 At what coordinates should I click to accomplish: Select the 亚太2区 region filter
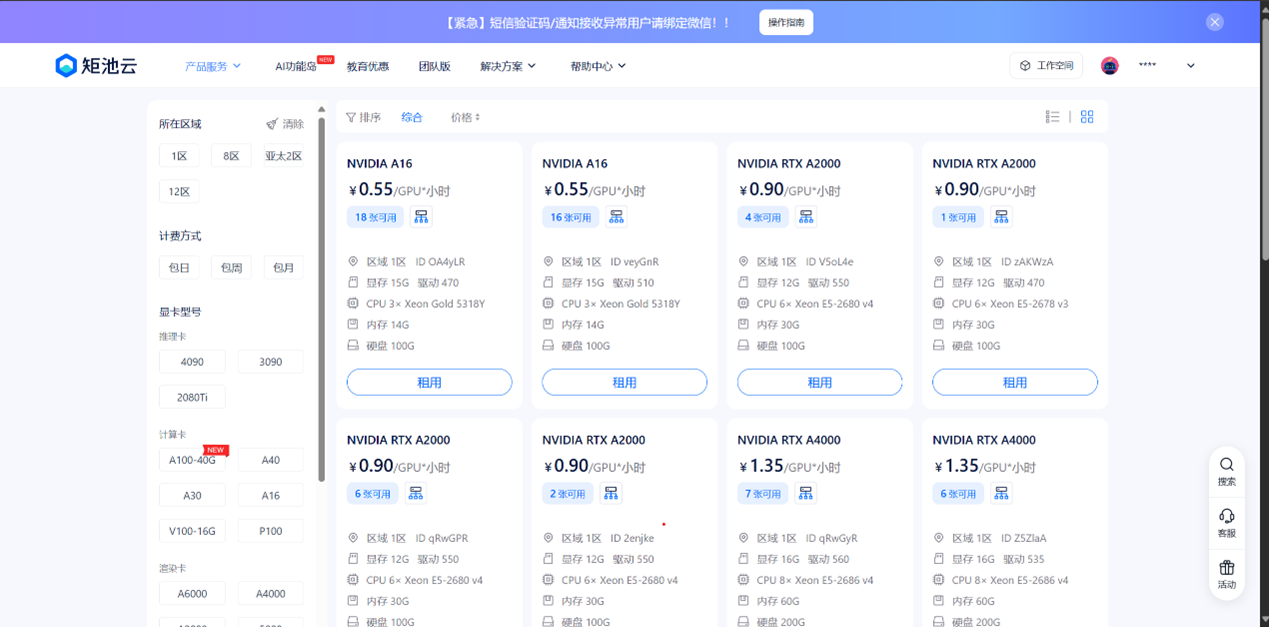coord(283,156)
